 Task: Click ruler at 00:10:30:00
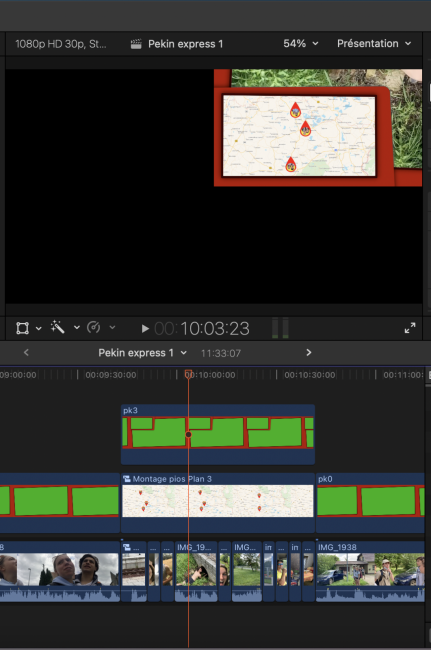[x=310, y=375]
